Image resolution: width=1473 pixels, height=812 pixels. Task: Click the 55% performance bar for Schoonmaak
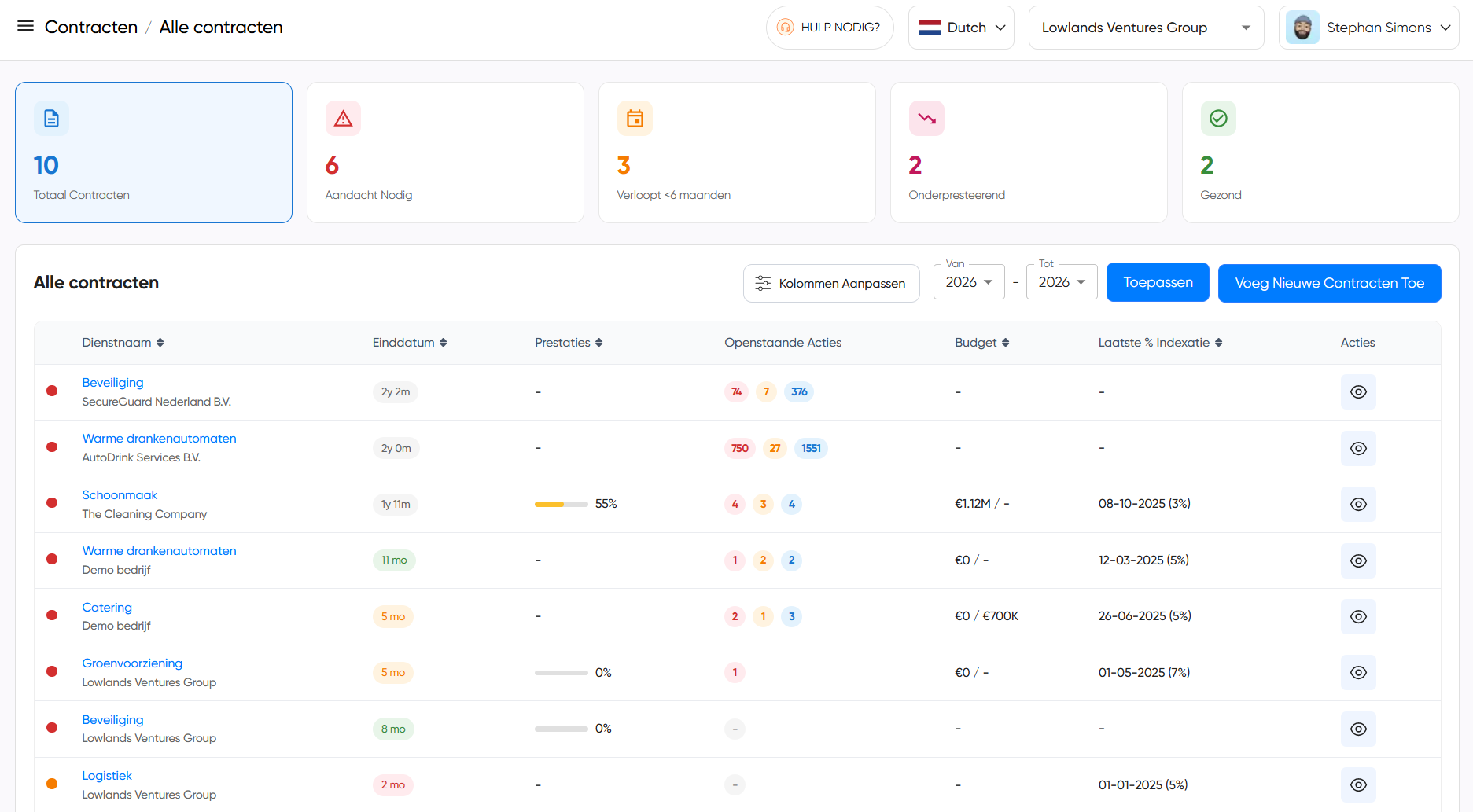[561, 504]
